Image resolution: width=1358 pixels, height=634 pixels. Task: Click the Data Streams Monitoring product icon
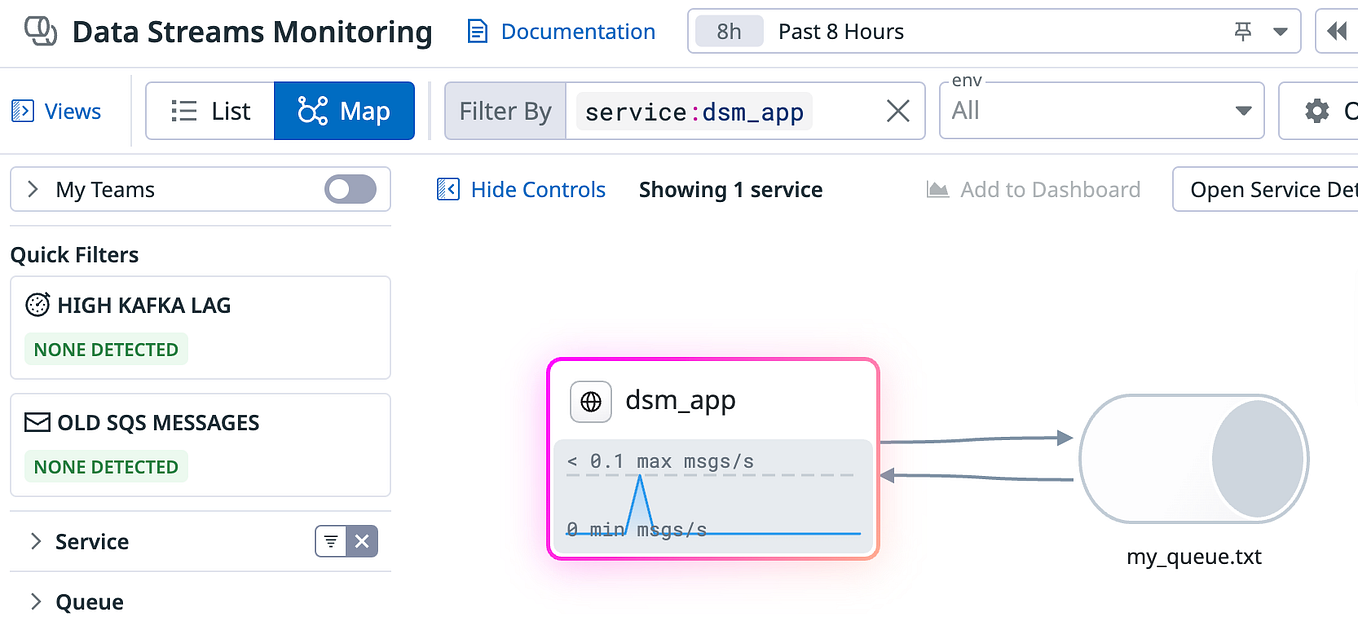[37, 31]
